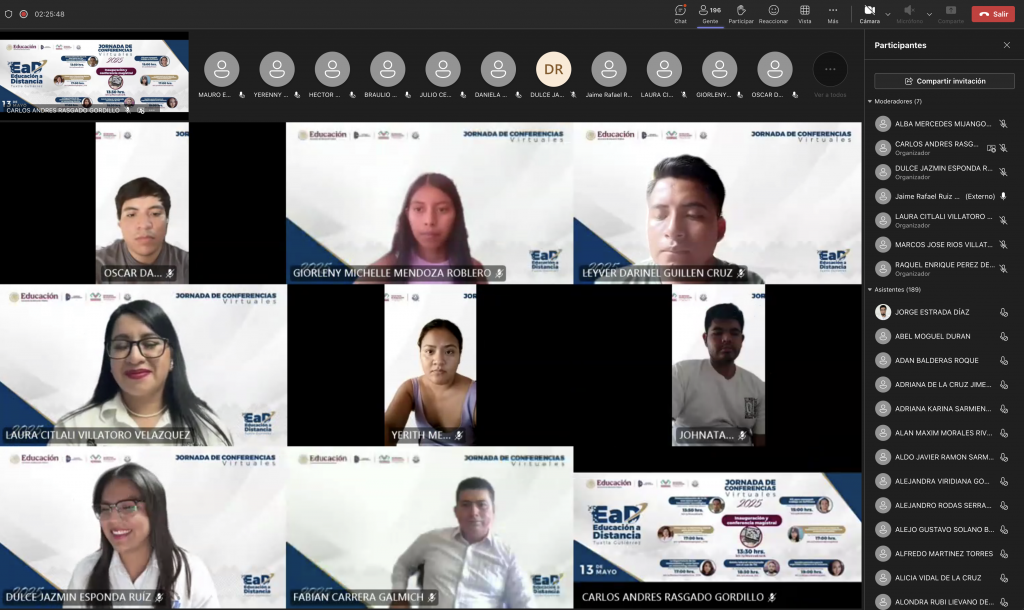Open the Participar raise hand option
The width and height of the screenshot is (1024, 610).
click(741, 14)
